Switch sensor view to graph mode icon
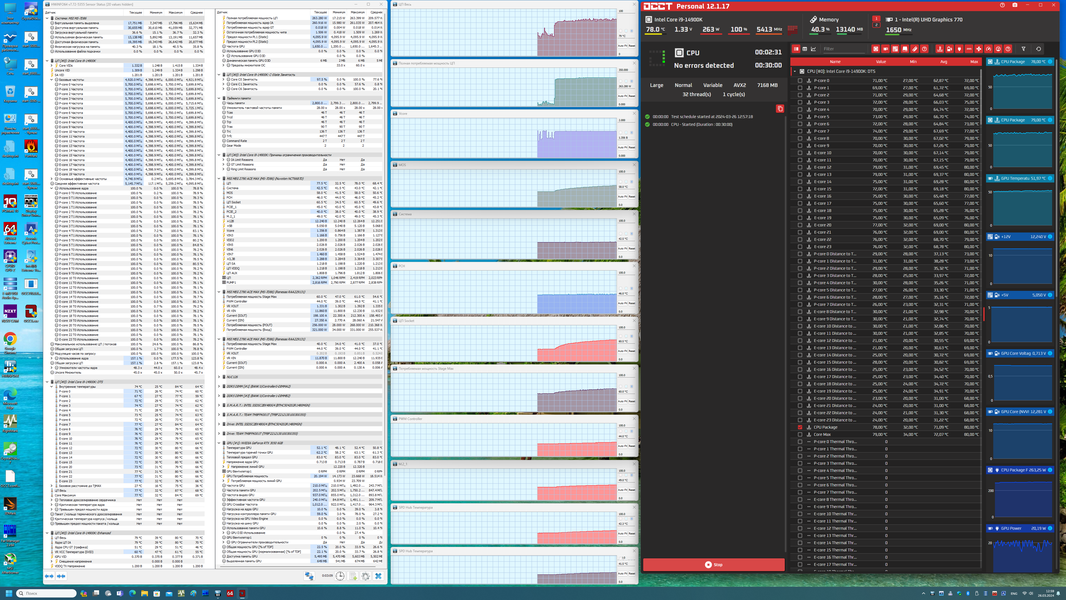Viewport: 1066px width, 600px height. point(813,49)
